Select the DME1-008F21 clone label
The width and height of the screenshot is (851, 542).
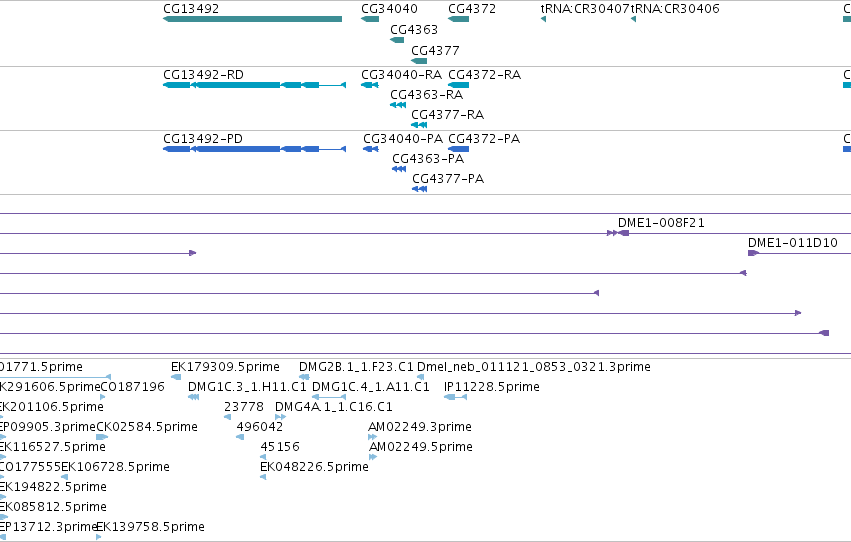click(x=661, y=223)
